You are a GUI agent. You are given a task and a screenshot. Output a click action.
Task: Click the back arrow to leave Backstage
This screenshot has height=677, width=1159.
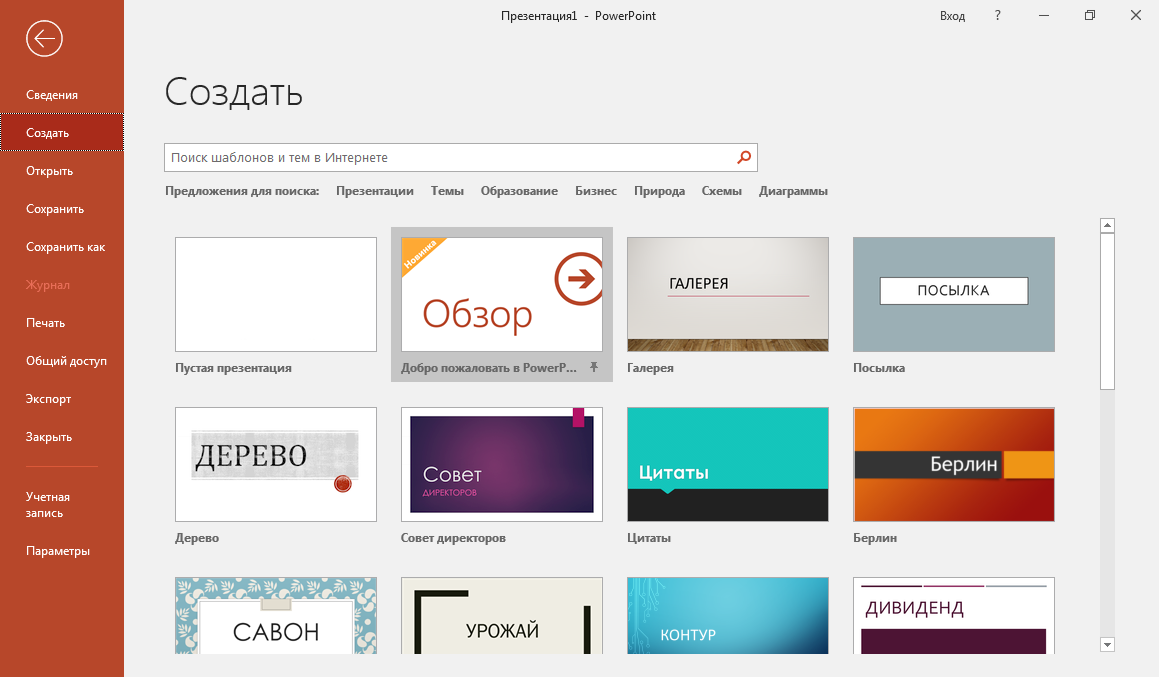click(44, 38)
